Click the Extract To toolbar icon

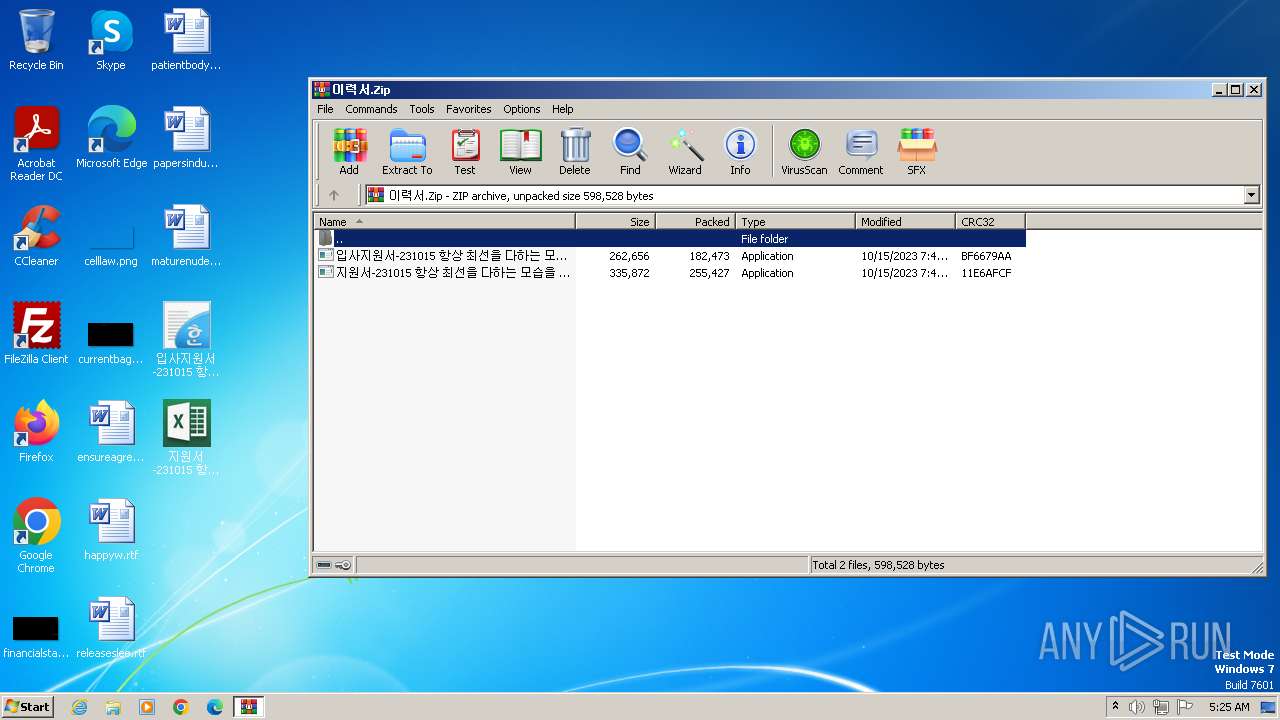407,152
